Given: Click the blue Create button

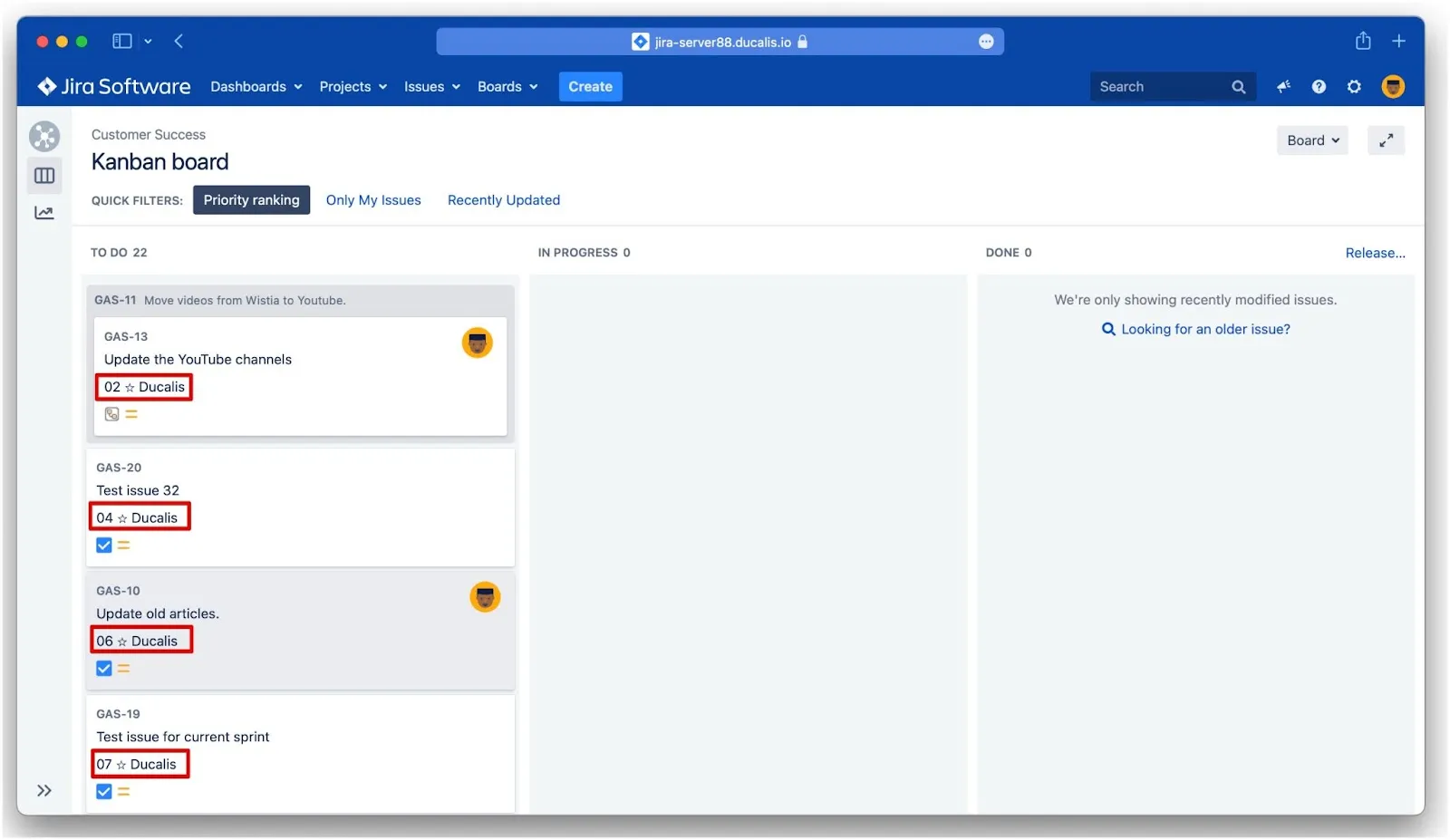Looking at the screenshot, I should tap(590, 87).
